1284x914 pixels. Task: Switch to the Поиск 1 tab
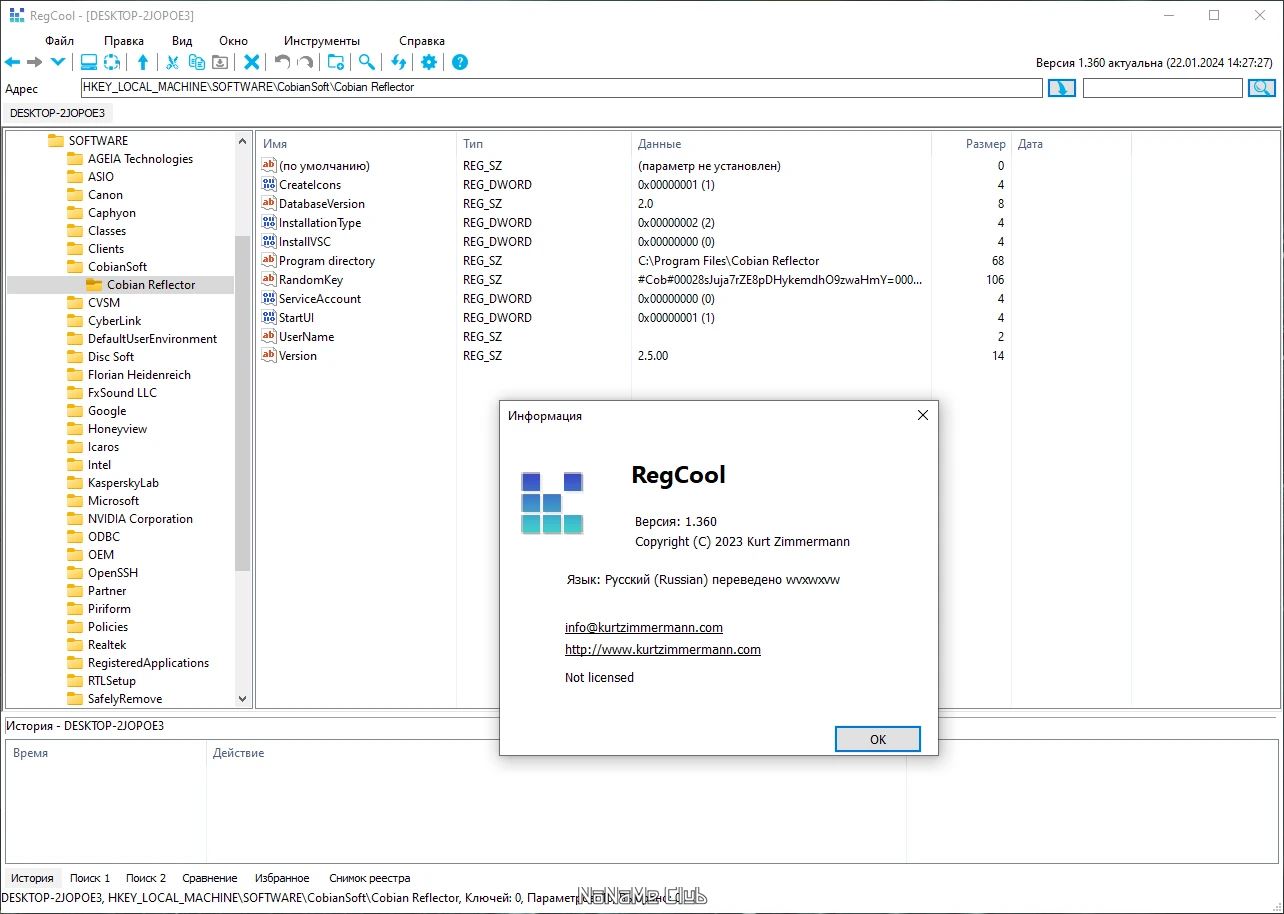point(90,878)
